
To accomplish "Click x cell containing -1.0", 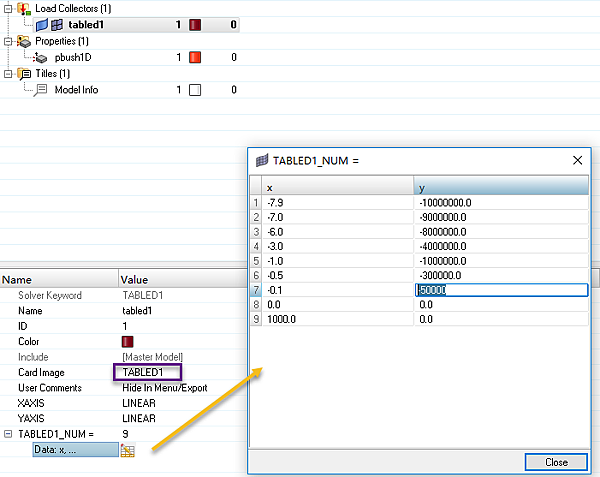I will point(338,261).
